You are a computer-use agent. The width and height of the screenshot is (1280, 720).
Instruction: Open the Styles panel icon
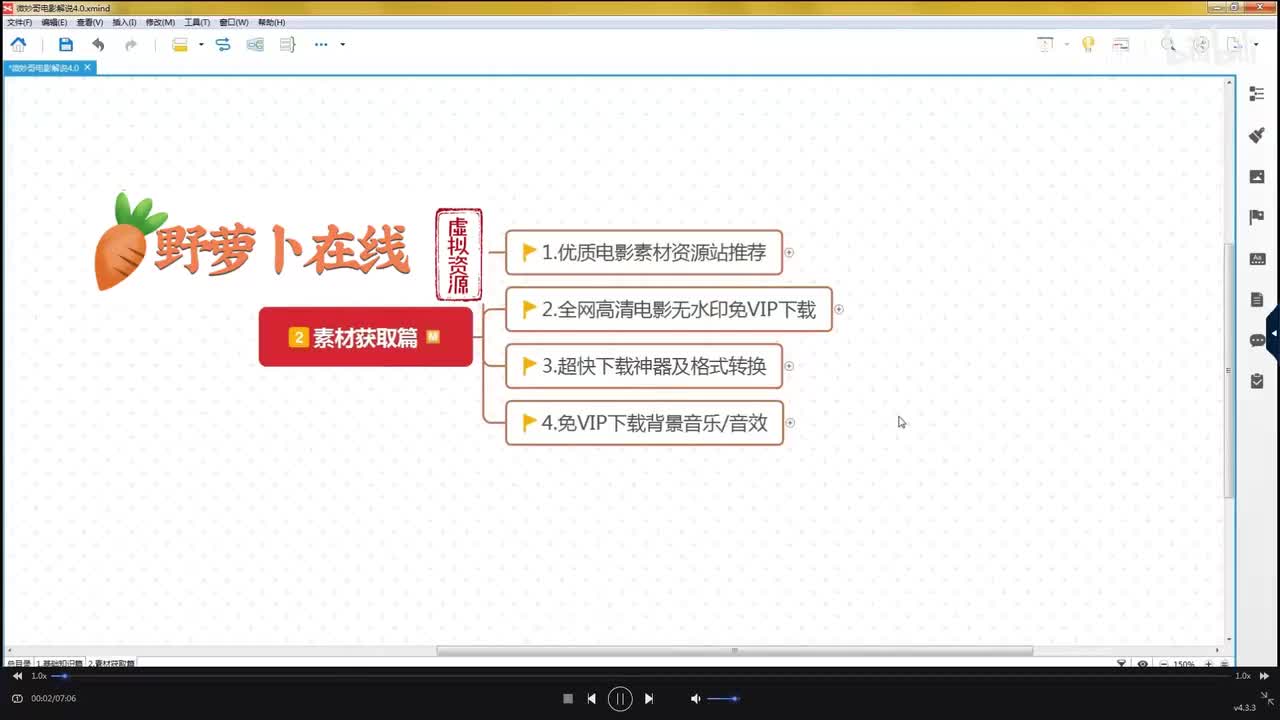point(1257,258)
